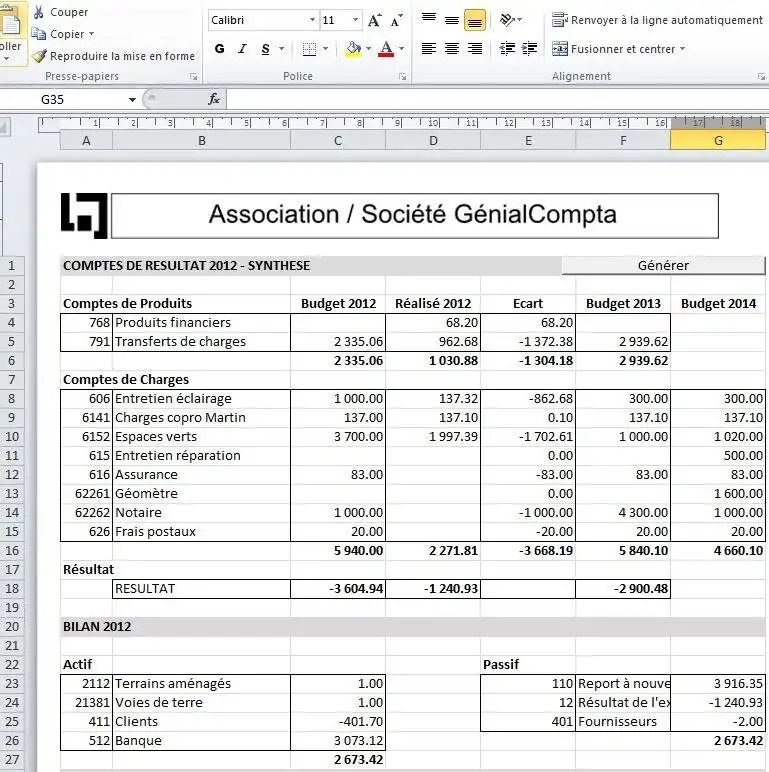Open the Police dialog launcher
This screenshot has height=772, width=769.
[x=403, y=77]
